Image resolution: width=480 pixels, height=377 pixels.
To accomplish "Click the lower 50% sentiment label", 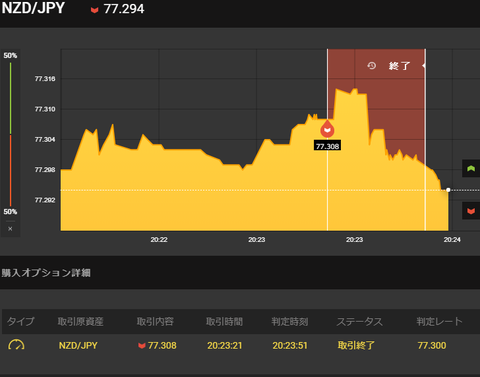I will pos(10,212).
